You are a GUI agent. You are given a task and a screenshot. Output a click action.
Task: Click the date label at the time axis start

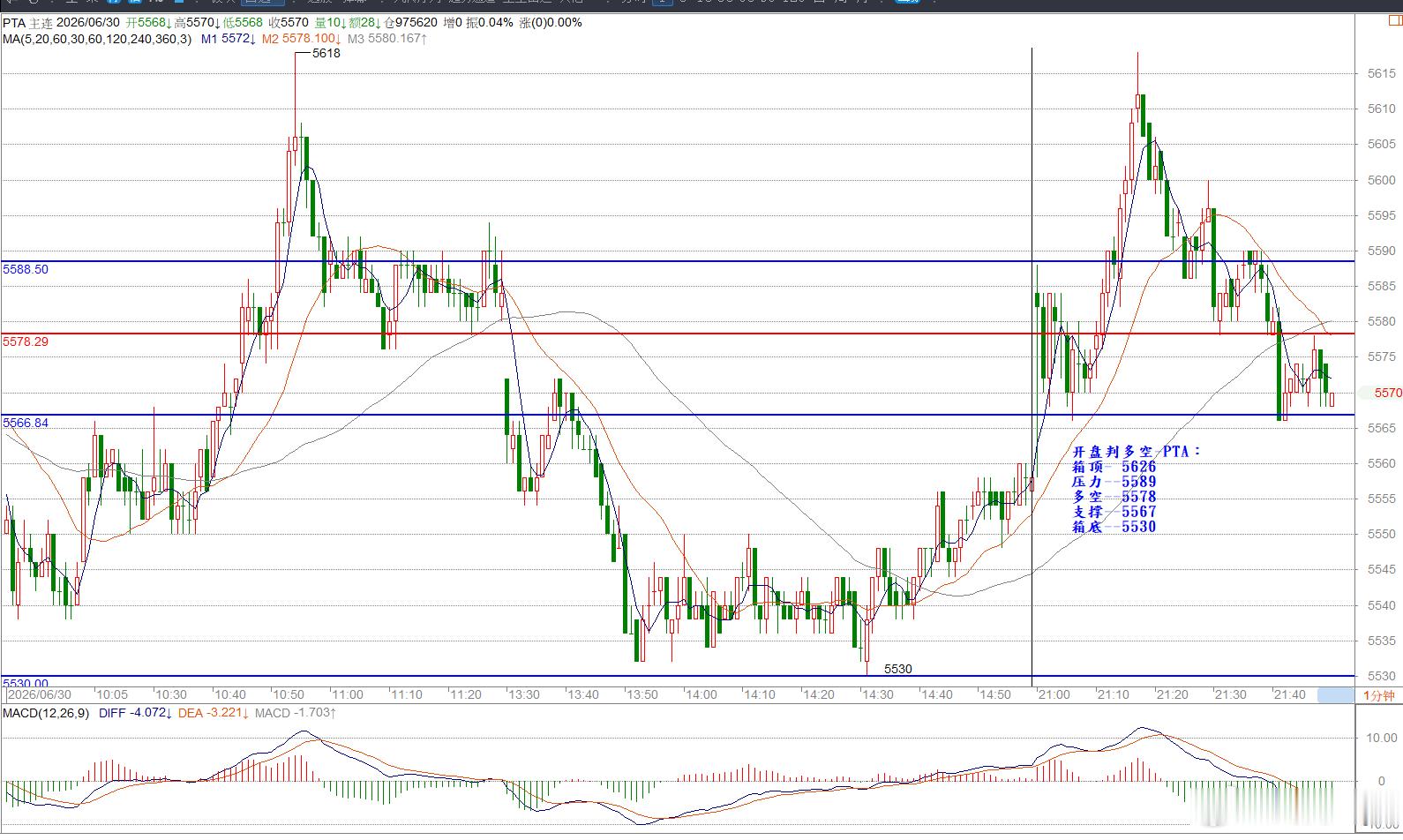click(39, 695)
